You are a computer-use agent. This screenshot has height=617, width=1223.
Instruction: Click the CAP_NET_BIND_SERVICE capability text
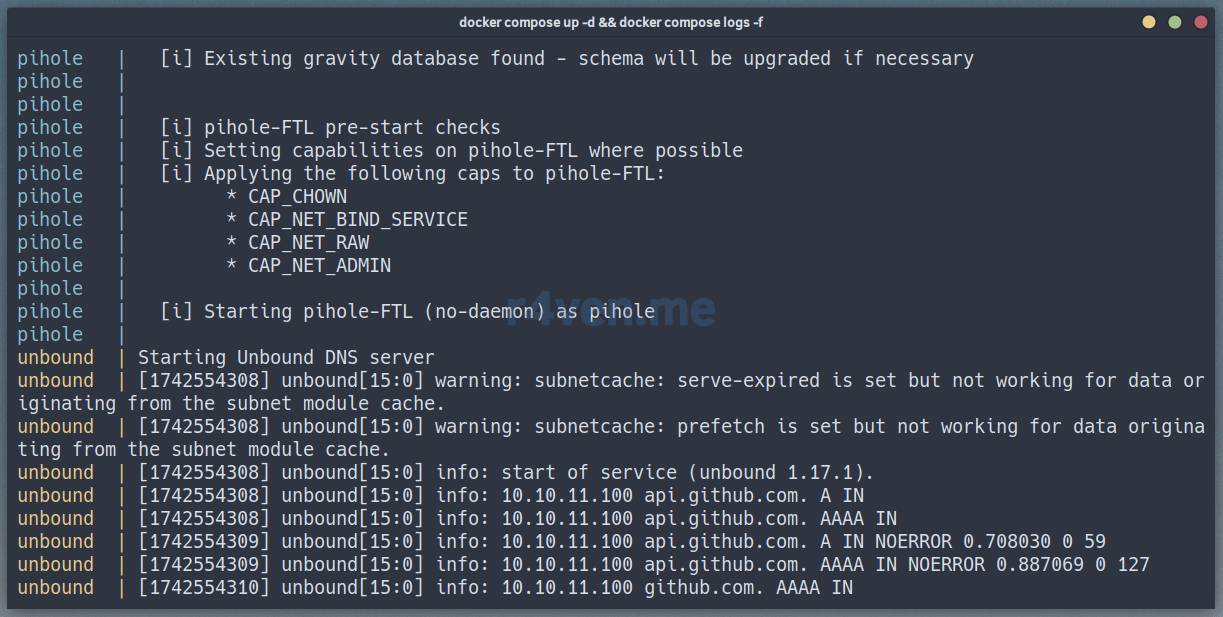(x=357, y=219)
